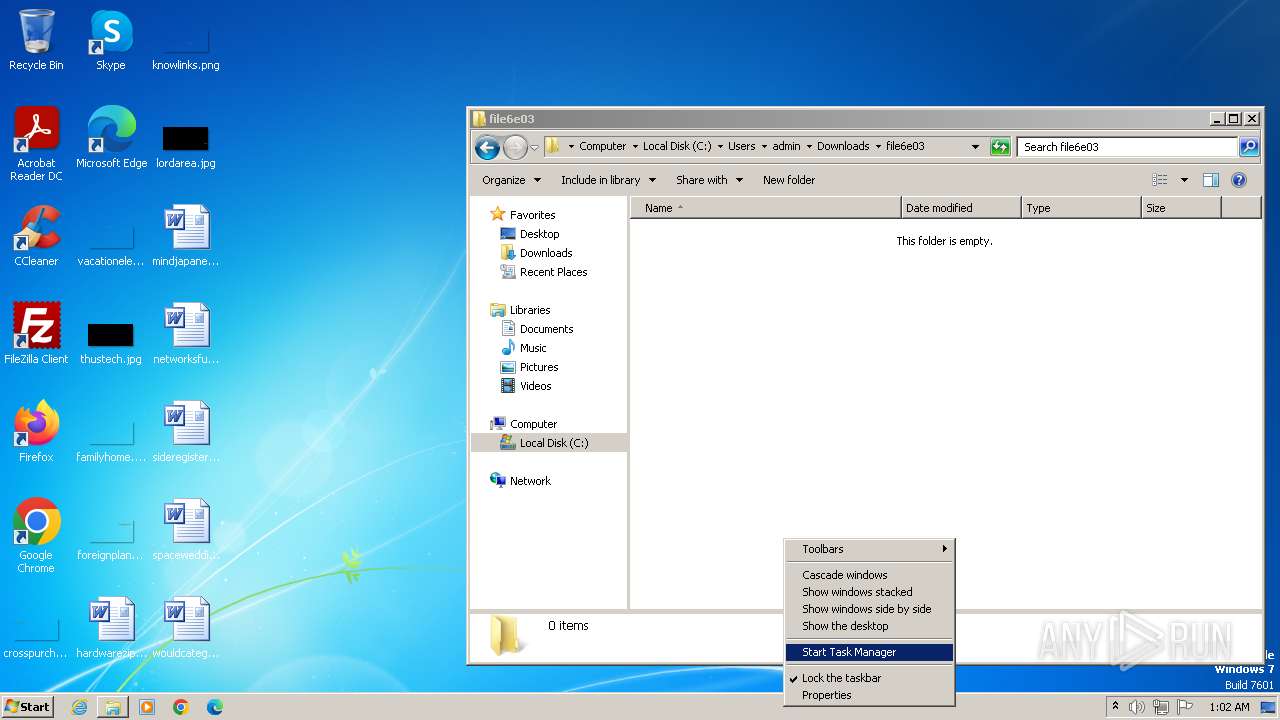Open the change view options arrow
1280x720 pixels.
point(1184,180)
